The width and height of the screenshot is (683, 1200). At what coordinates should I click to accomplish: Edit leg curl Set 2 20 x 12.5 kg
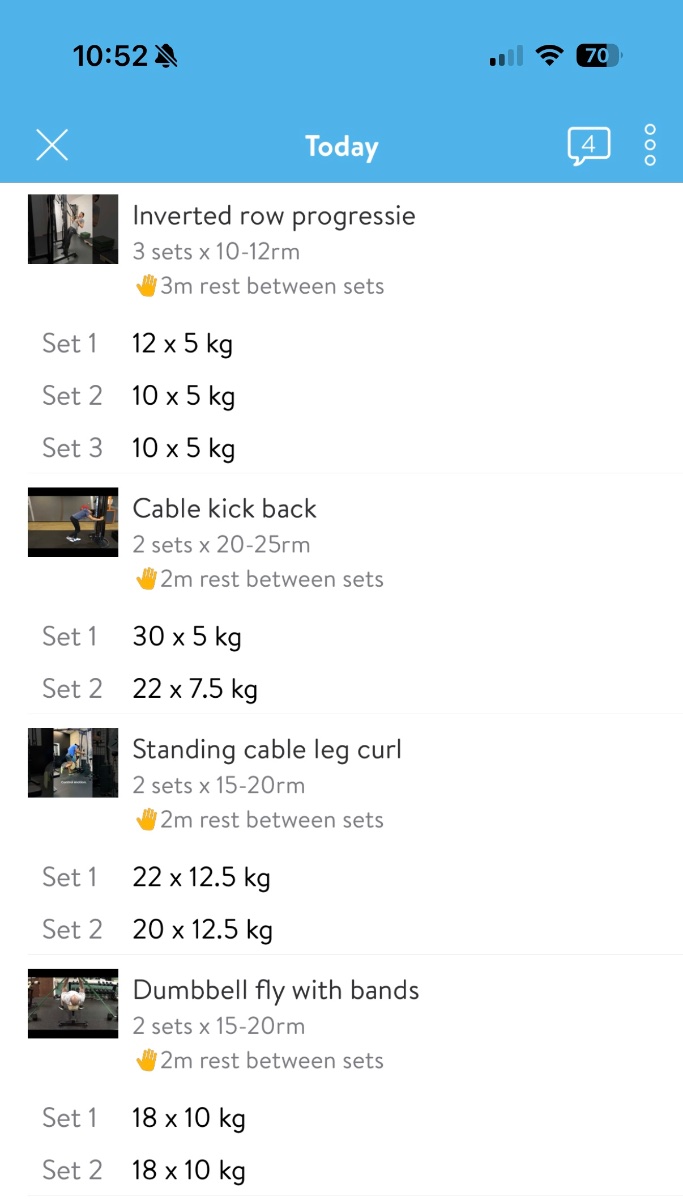(202, 930)
